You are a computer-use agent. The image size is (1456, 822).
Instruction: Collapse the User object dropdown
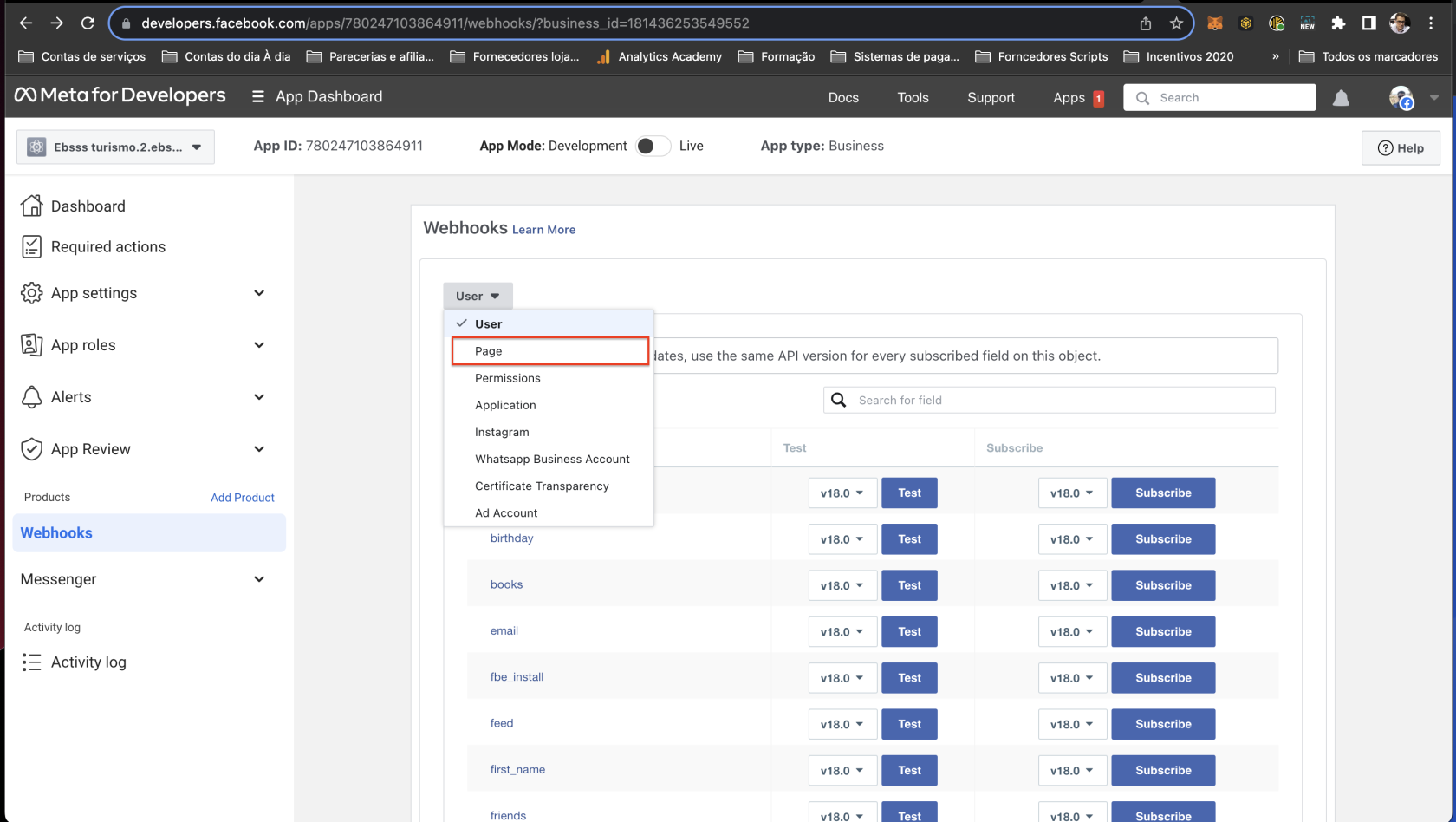click(478, 296)
